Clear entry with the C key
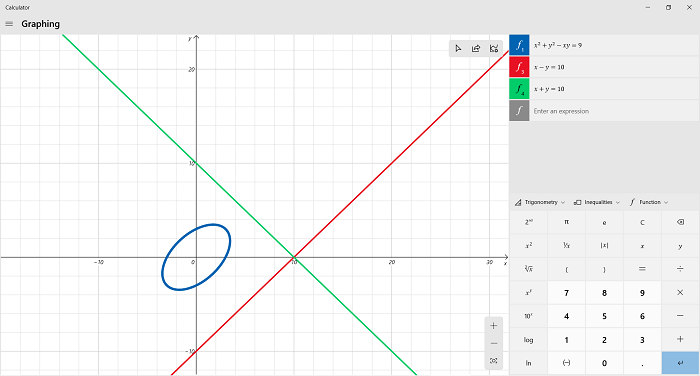 (642, 222)
